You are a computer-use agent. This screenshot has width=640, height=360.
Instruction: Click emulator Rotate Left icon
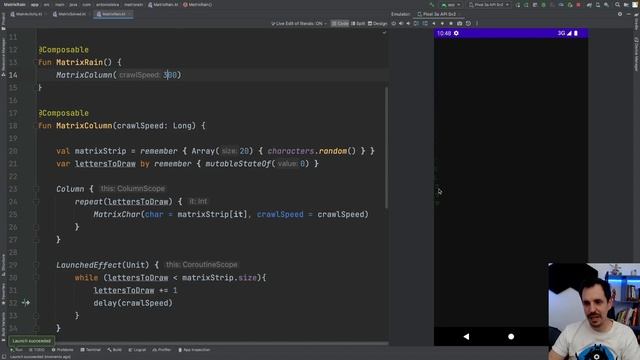pyautogui.click(x=416, y=23)
